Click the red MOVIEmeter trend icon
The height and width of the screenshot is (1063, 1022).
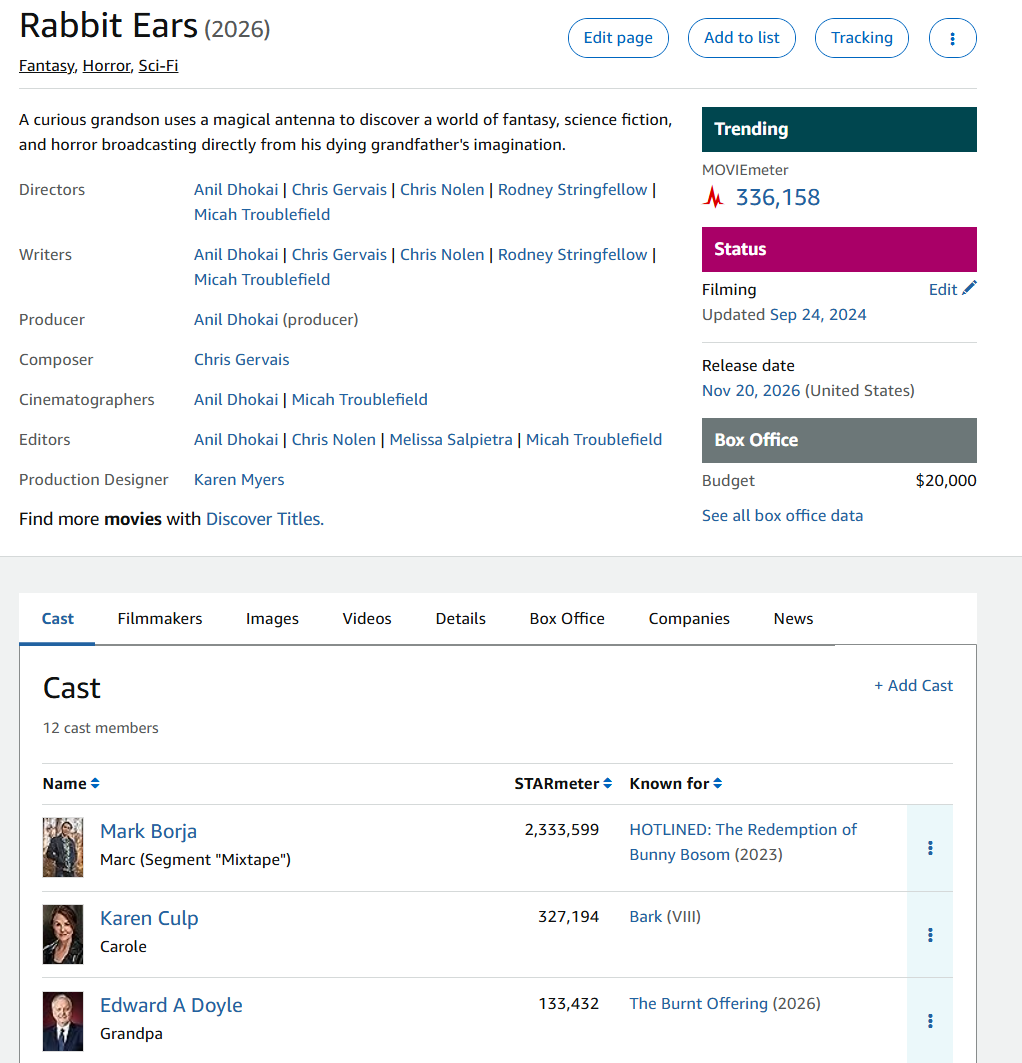[x=713, y=197]
